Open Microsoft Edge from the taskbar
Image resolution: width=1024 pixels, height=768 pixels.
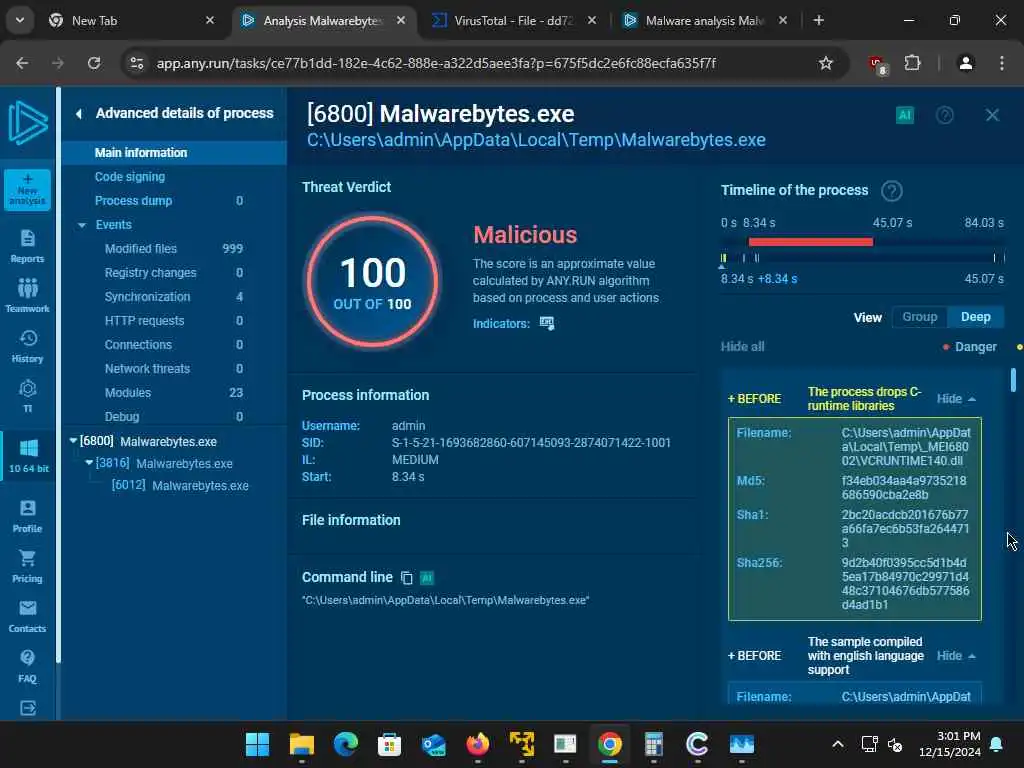click(345, 744)
